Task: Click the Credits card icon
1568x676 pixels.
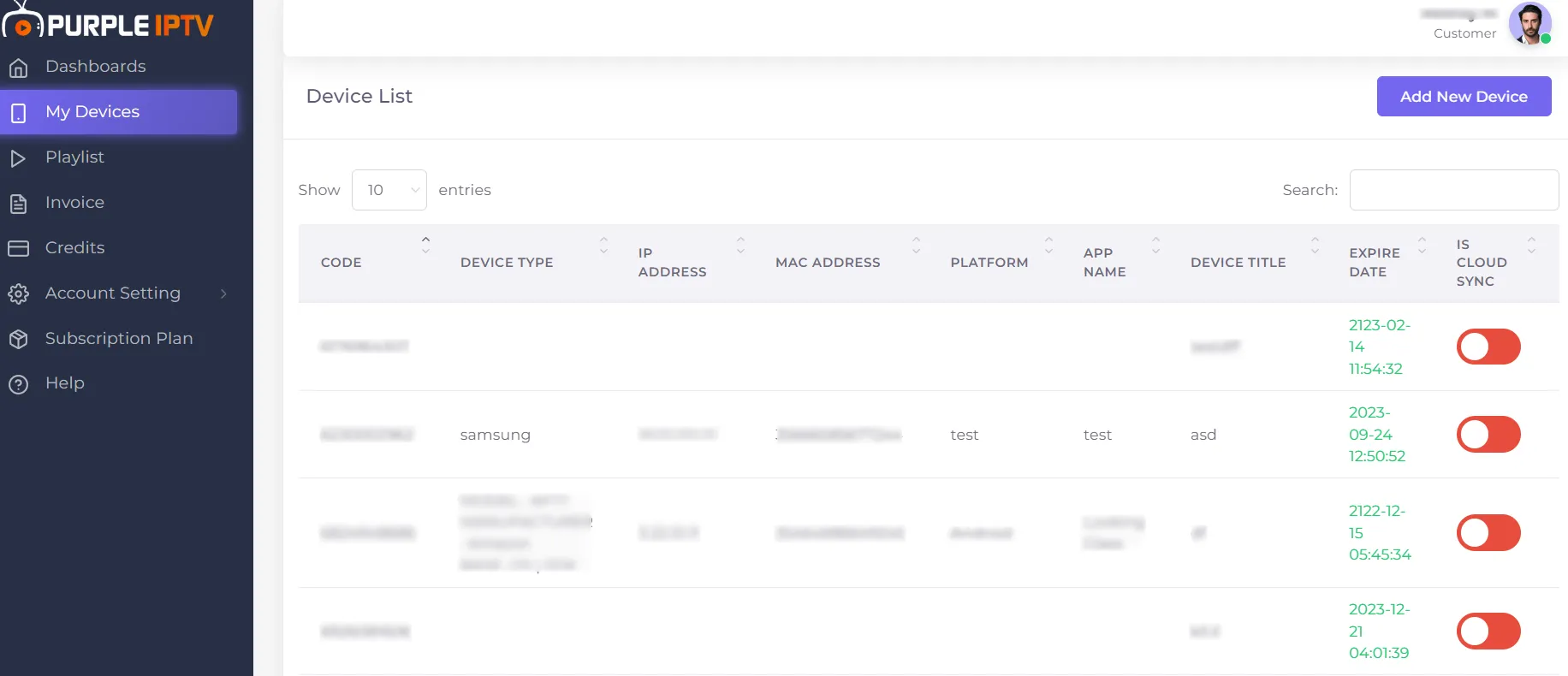Action: coord(18,248)
